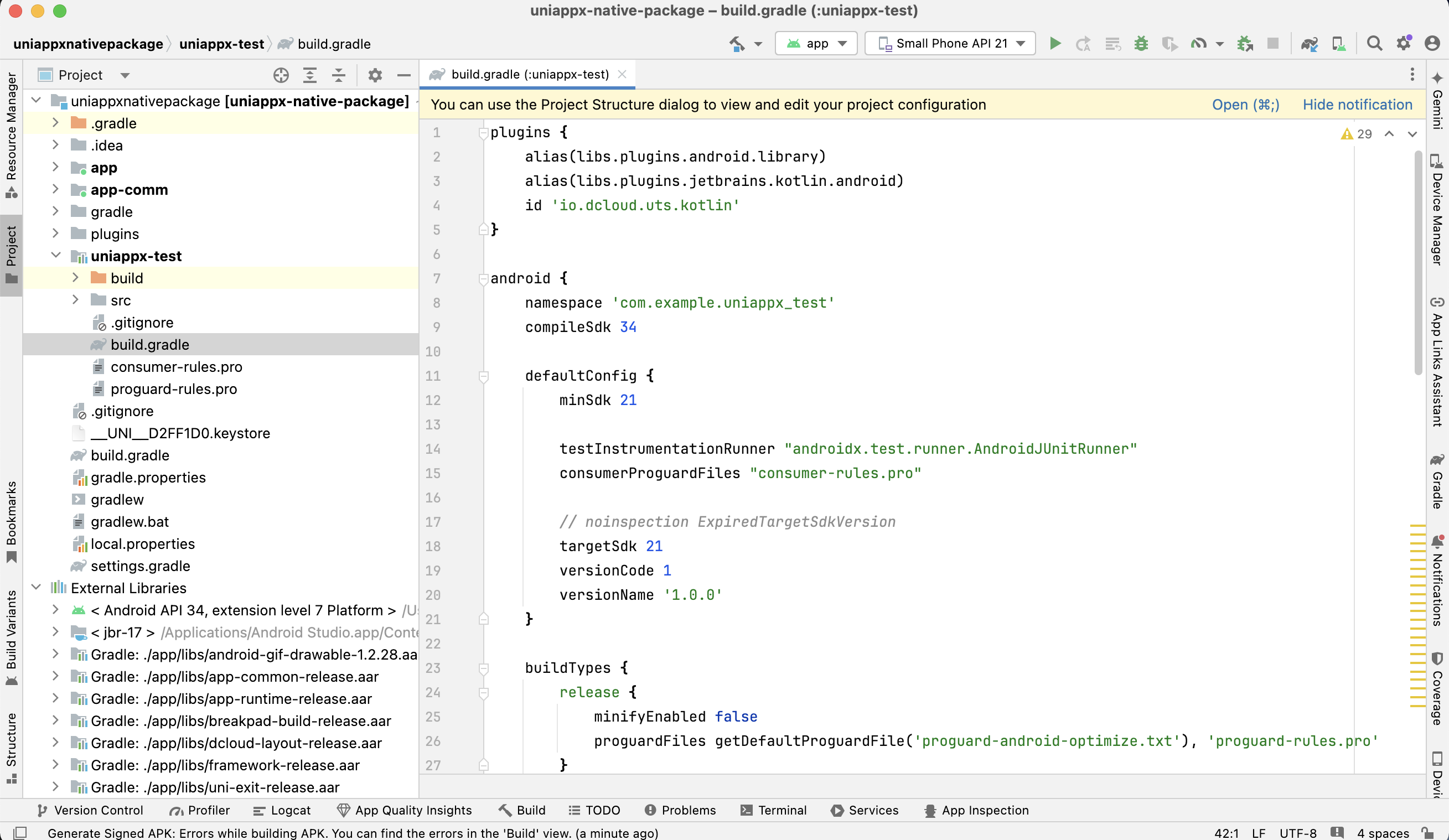The image size is (1449, 840).
Task: Open Device Manager icon in top toolbar
Action: click(x=1339, y=44)
